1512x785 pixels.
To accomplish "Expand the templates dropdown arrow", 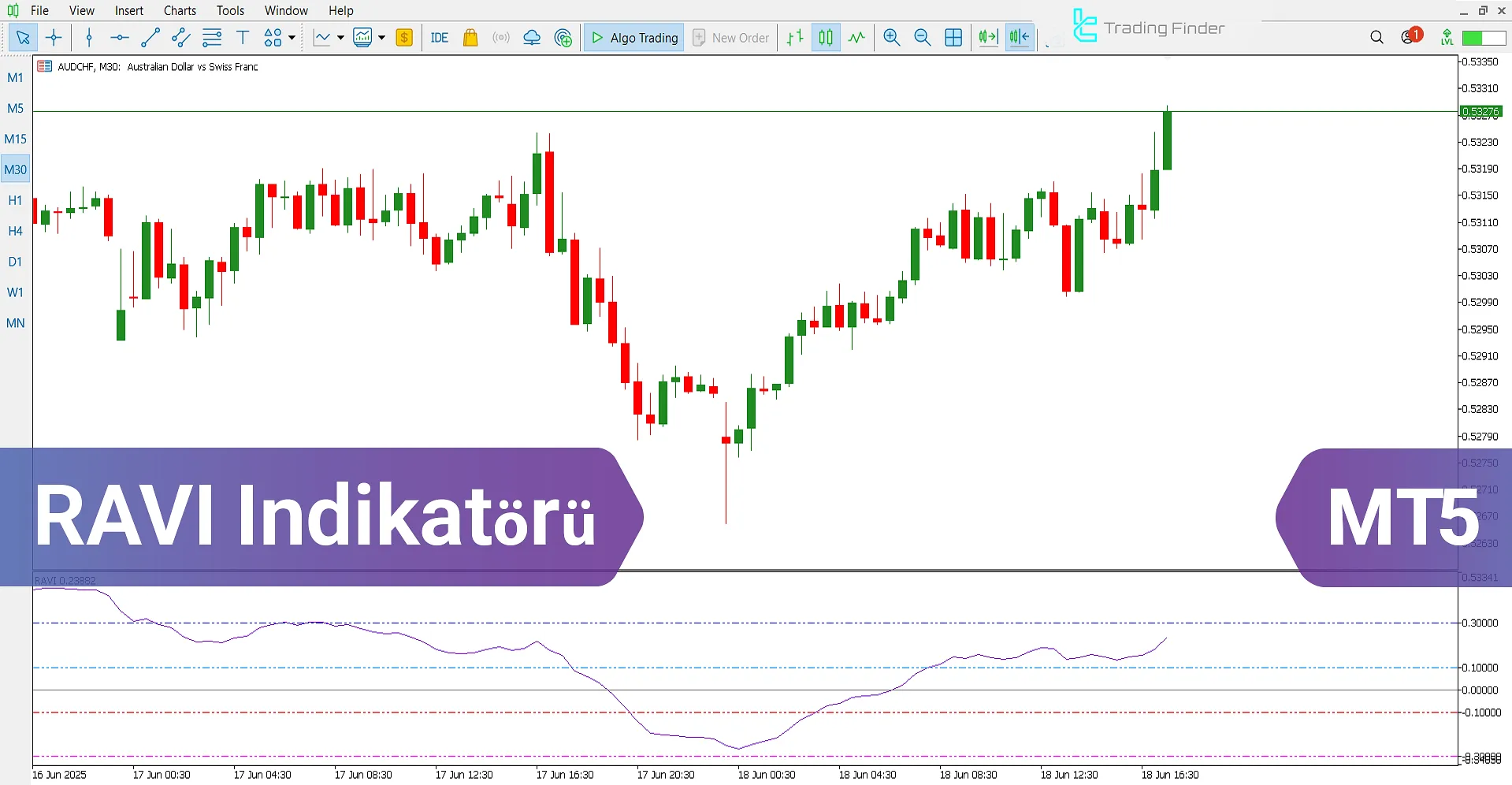I will 382,38.
